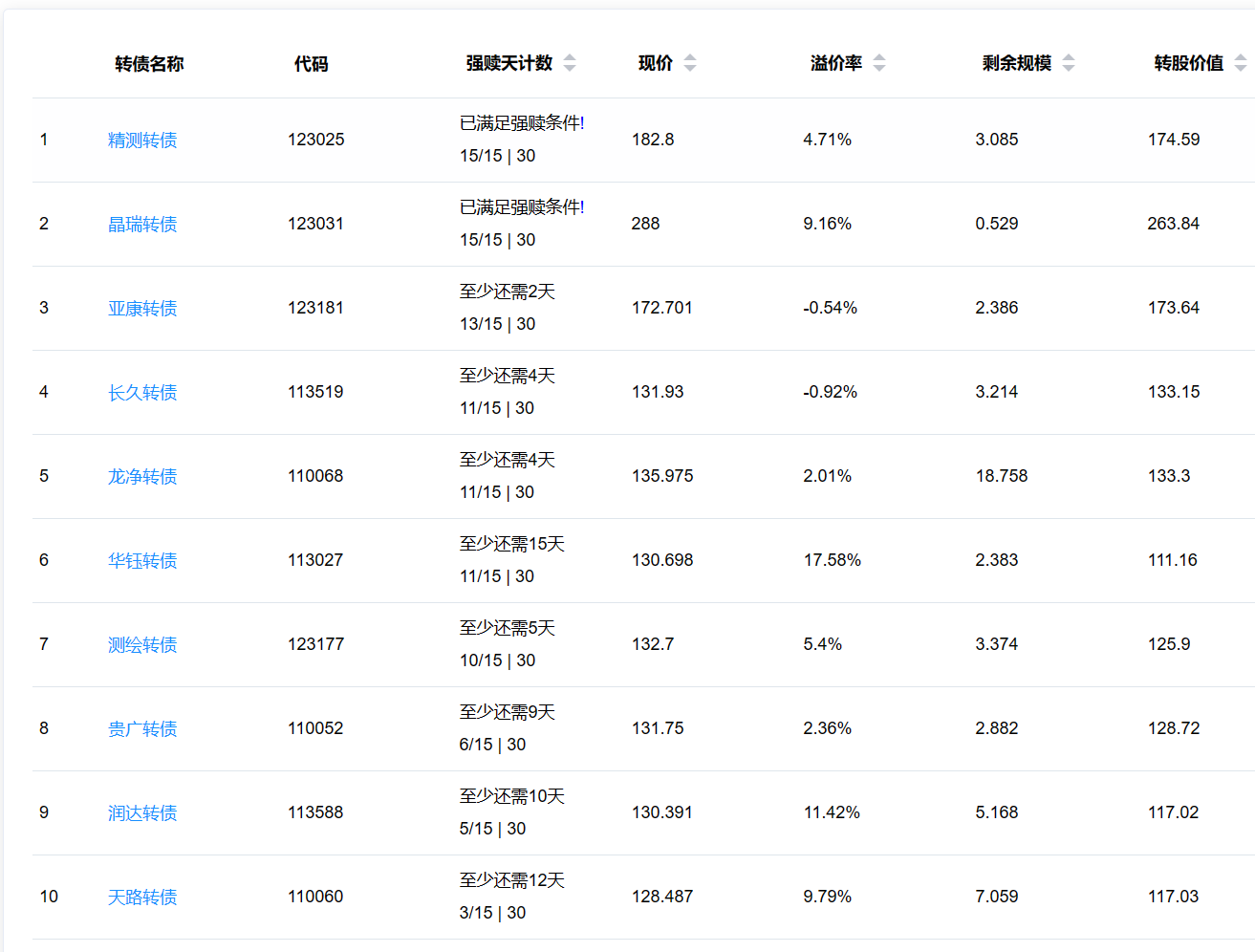Select code 123025 cell in row 1

coord(315,140)
